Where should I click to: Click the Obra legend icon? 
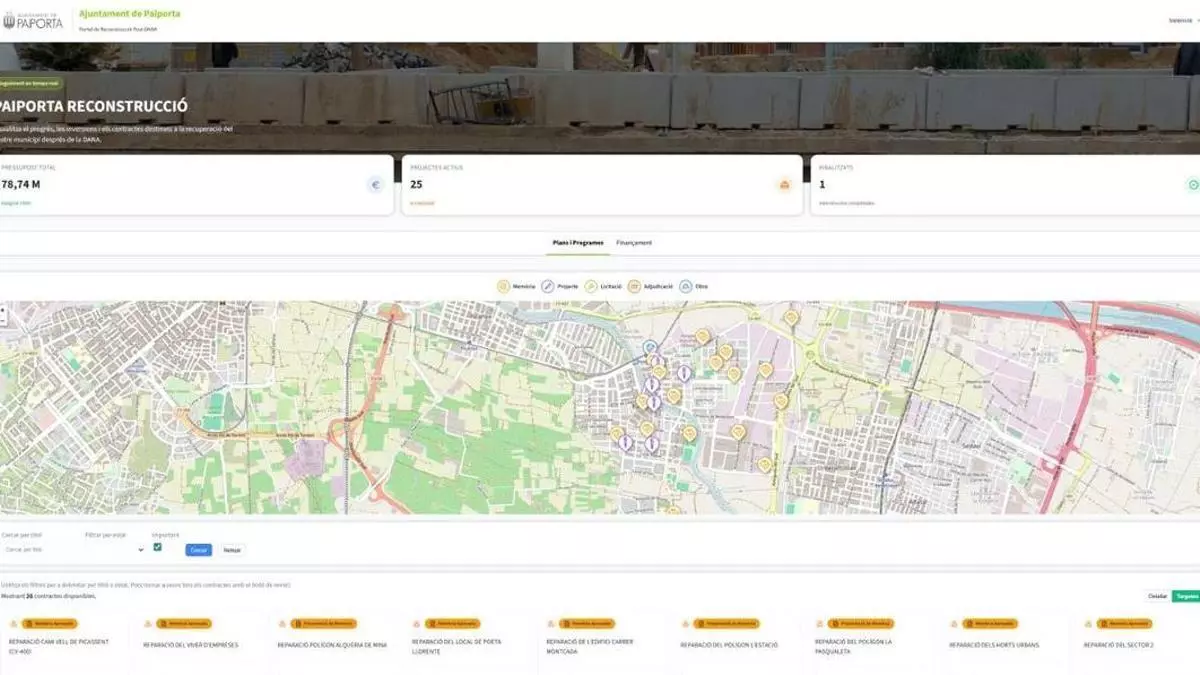(x=685, y=287)
